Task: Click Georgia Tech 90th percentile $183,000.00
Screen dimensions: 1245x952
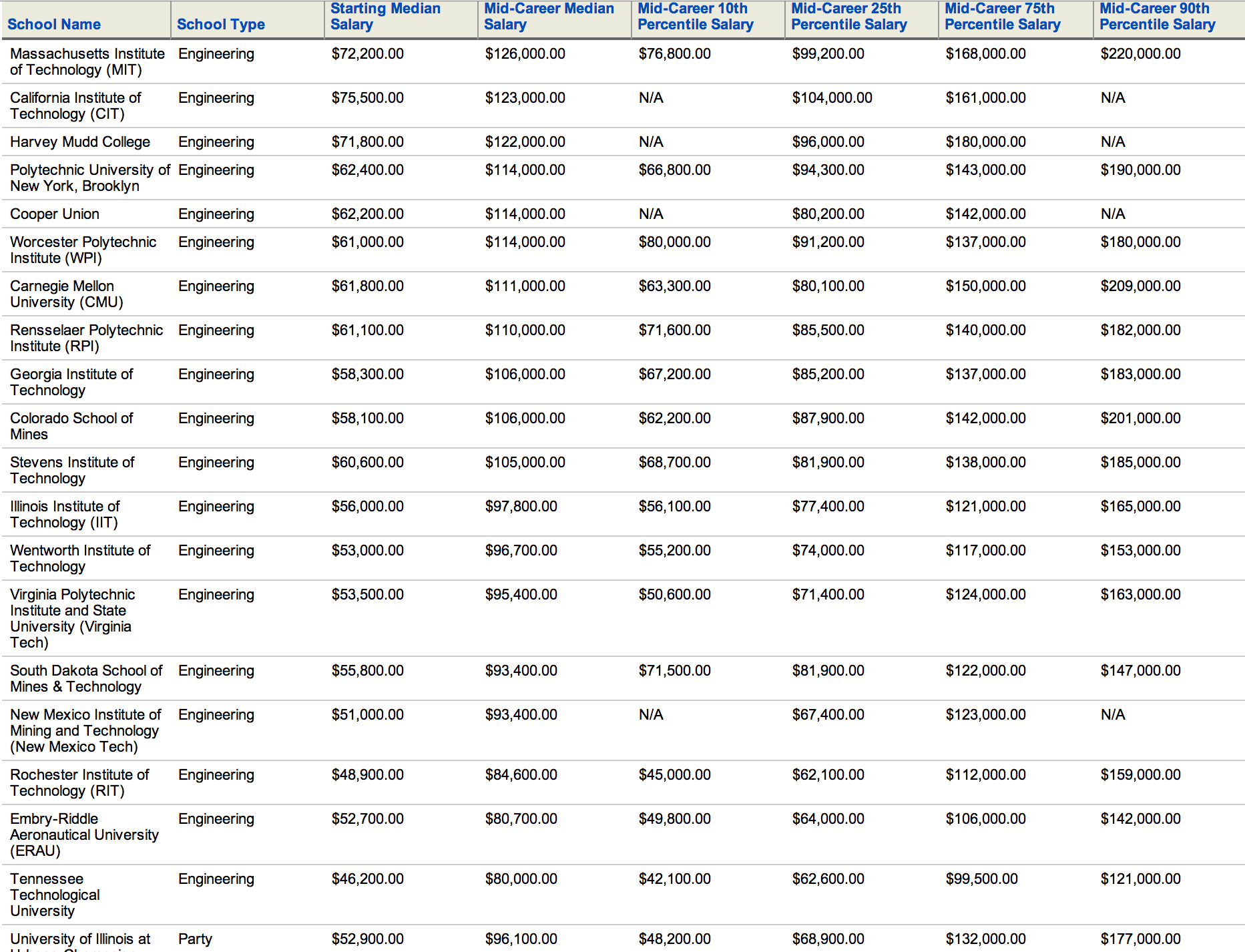Action: pos(1141,374)
